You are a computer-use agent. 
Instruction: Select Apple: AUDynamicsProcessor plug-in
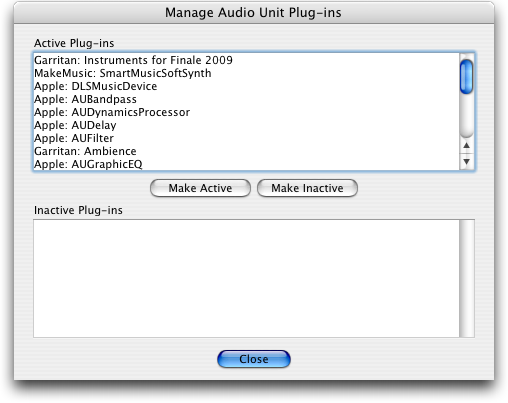[246, 112]
